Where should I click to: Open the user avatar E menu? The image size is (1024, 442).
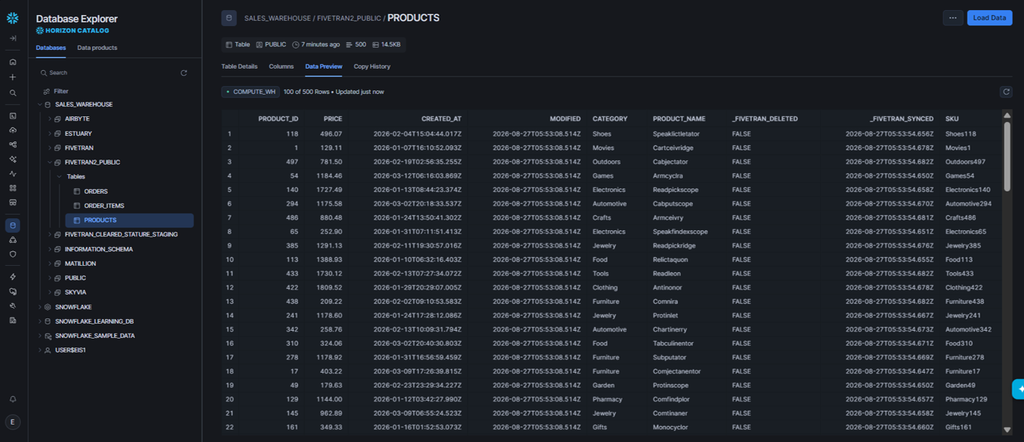point(12,422)
